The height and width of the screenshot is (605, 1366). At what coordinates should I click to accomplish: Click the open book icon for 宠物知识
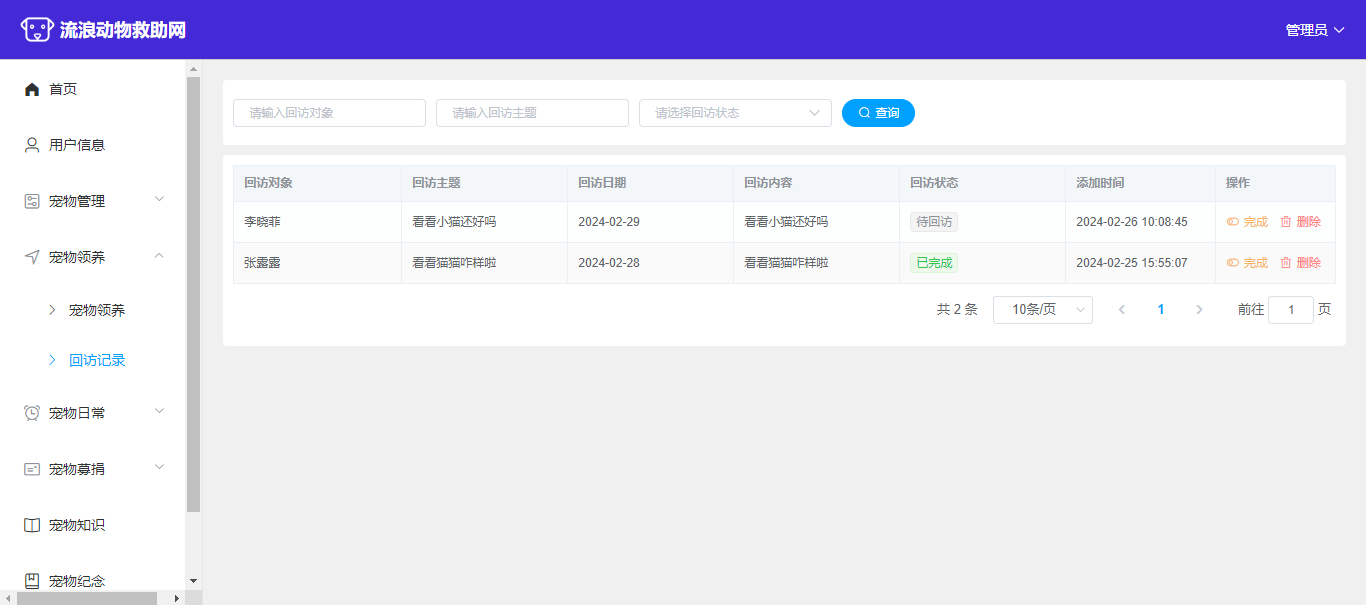(x=32, y=525)
